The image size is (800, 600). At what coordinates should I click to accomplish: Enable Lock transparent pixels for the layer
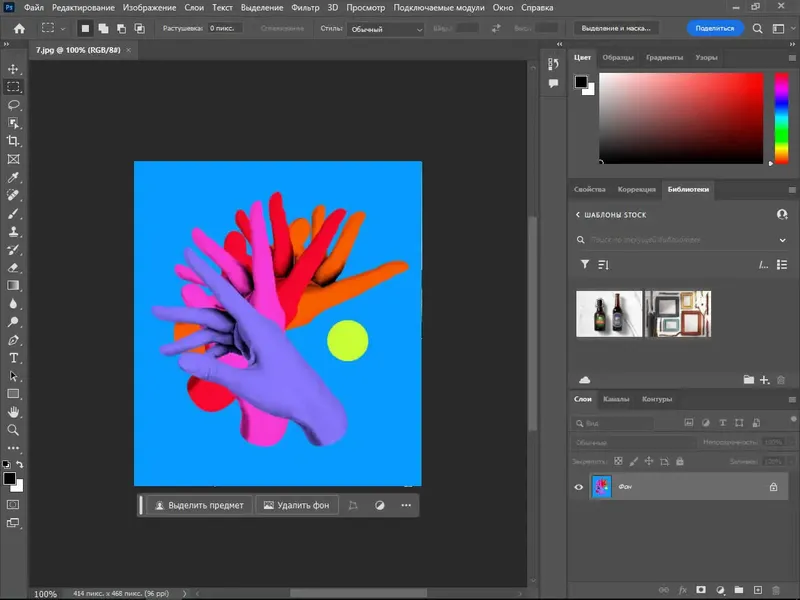coord(618,460)
